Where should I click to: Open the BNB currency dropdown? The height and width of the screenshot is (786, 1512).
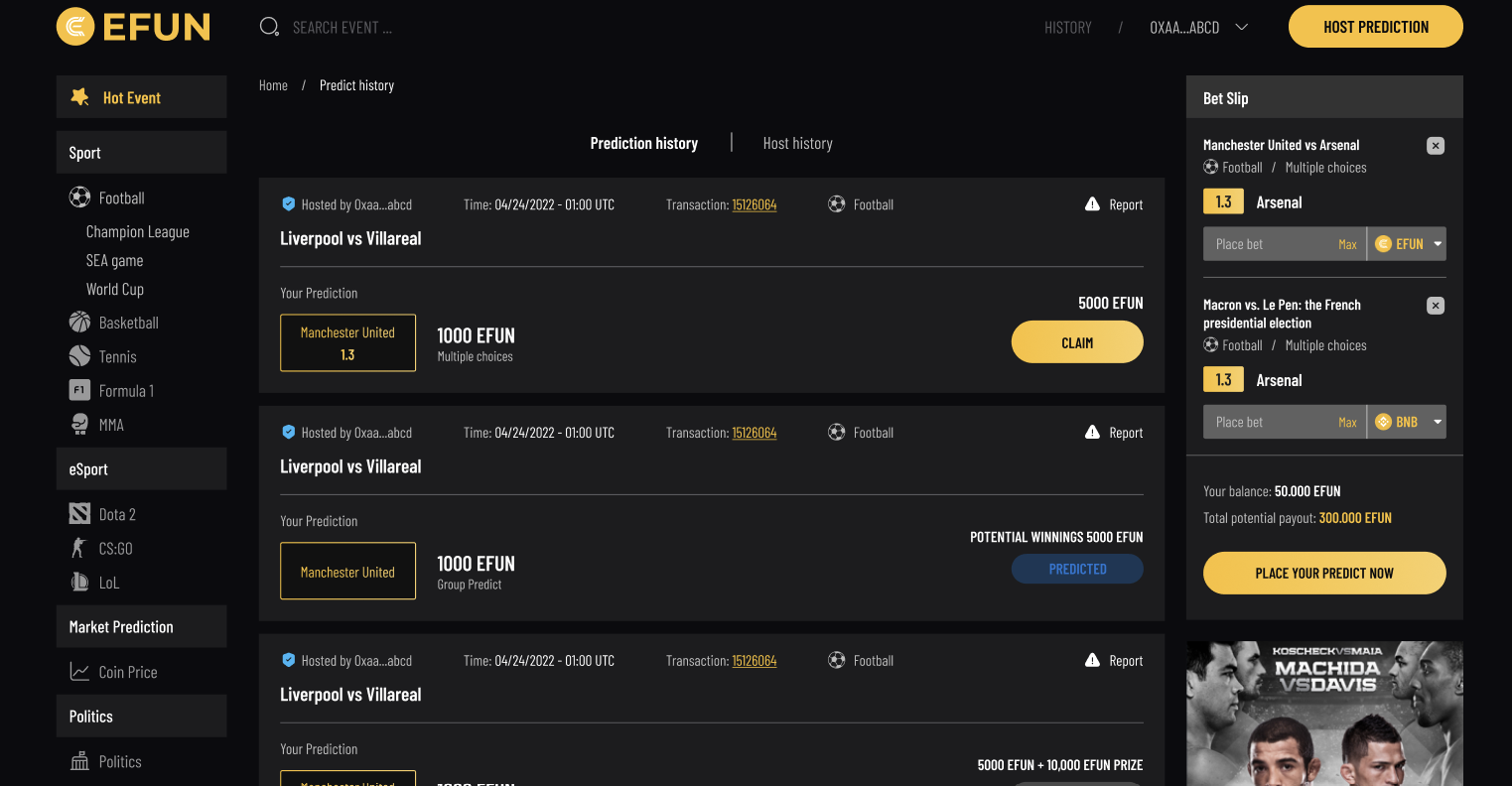tap(1407, 422)
